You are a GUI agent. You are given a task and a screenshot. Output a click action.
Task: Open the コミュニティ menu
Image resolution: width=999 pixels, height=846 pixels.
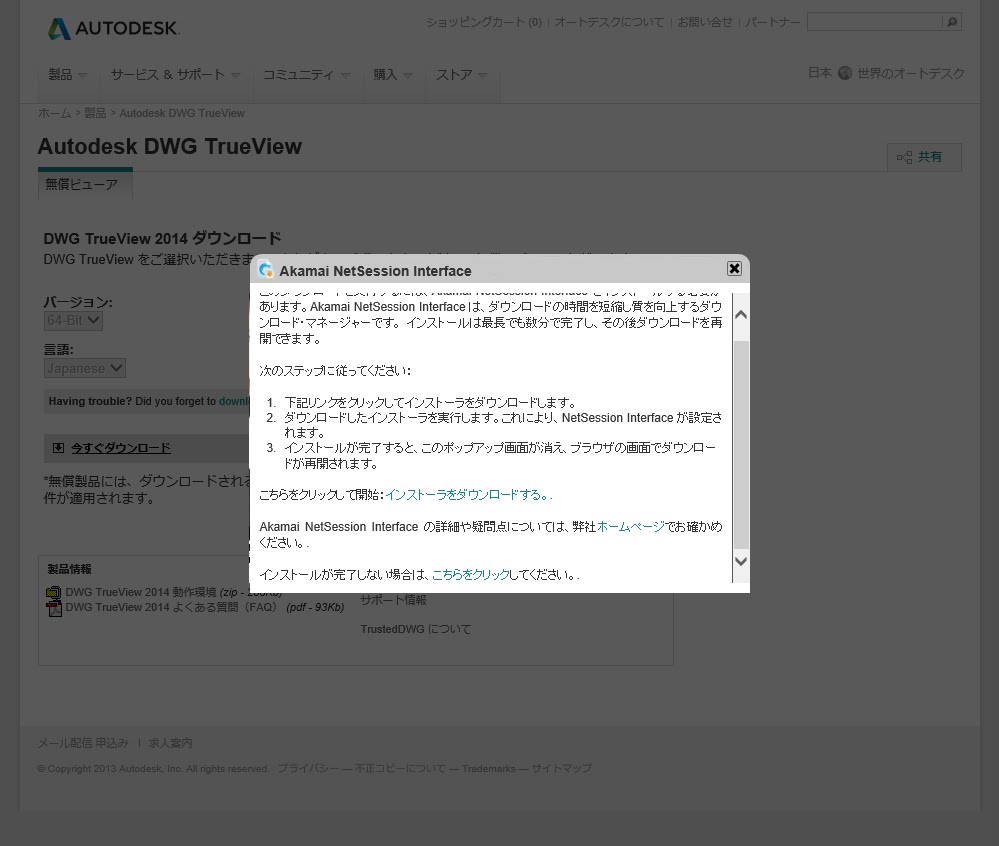306,75
